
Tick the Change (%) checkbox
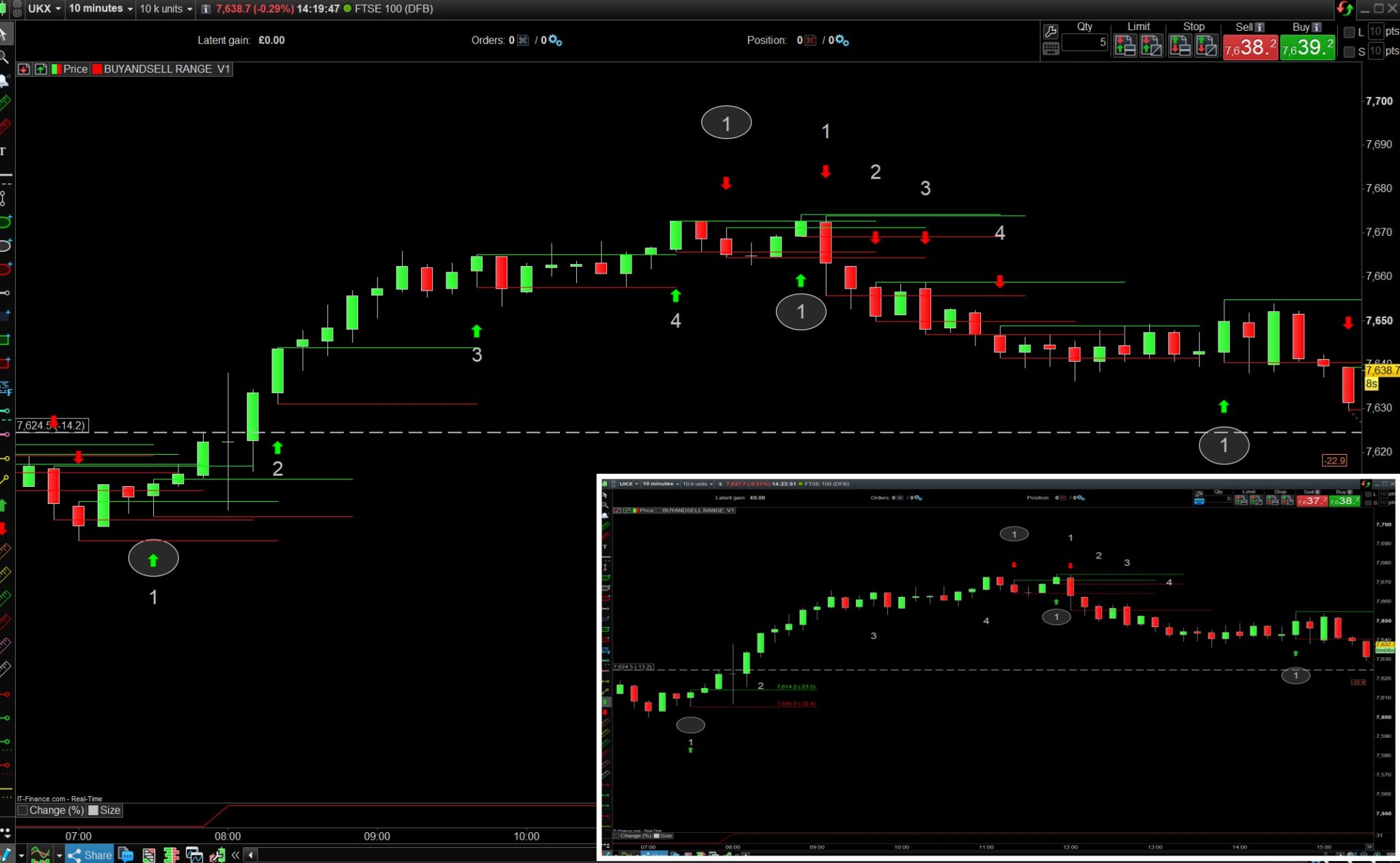[23, 810]
